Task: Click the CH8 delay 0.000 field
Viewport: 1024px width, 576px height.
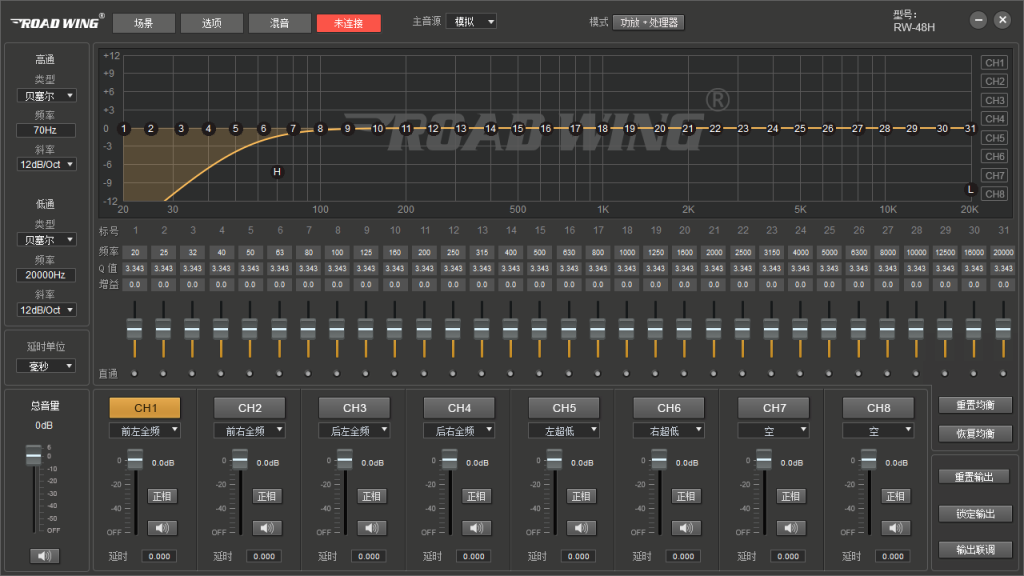Action: [893, 556]
